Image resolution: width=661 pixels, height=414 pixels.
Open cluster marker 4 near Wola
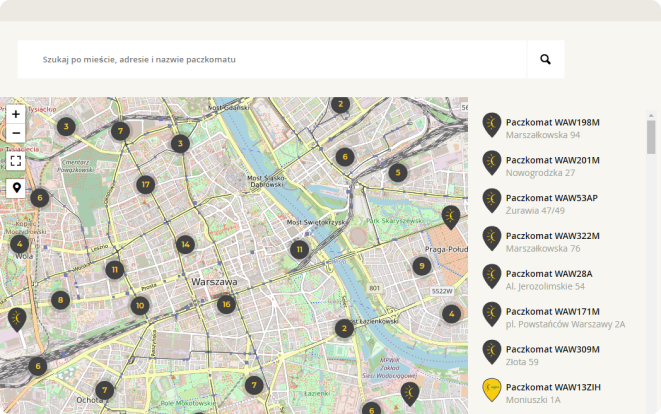pyautogui.click(x=19, y=244)
